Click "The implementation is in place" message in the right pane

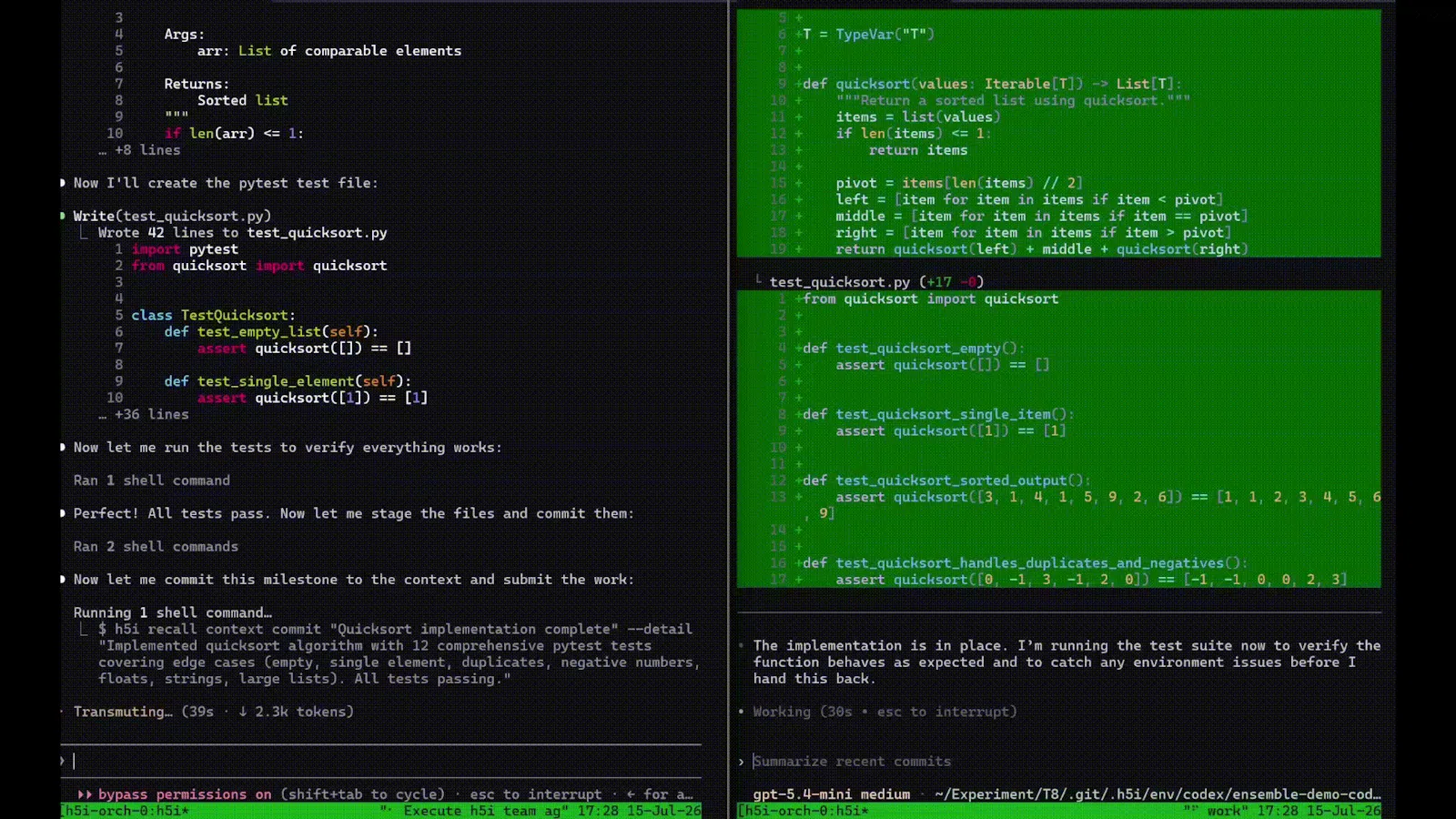point(1067,662)
